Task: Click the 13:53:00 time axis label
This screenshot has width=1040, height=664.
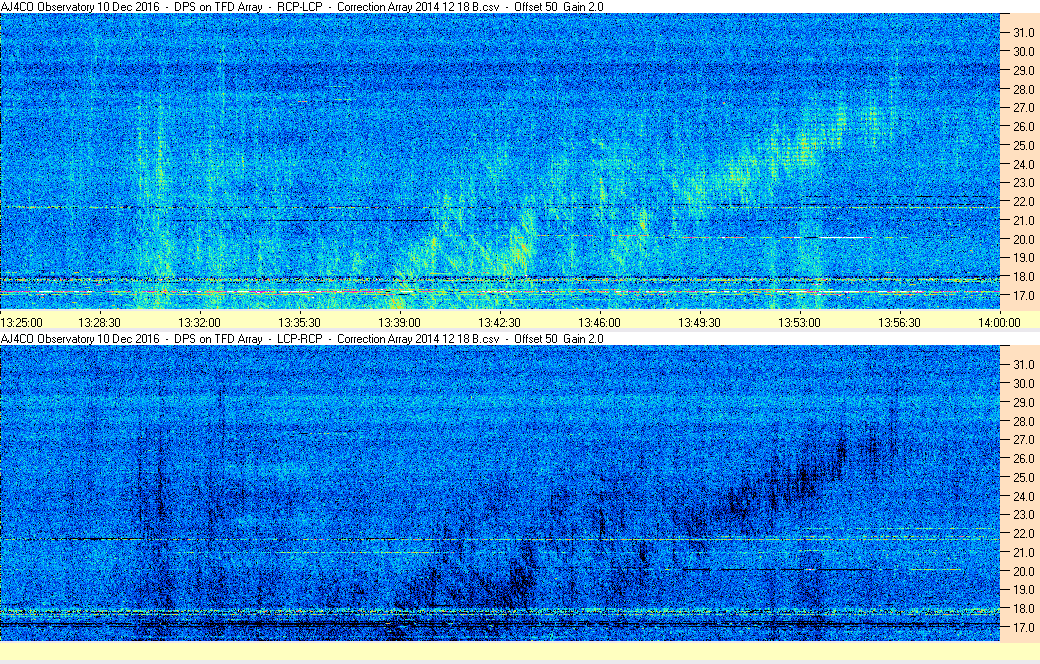Action: click(x=799, y=322)
